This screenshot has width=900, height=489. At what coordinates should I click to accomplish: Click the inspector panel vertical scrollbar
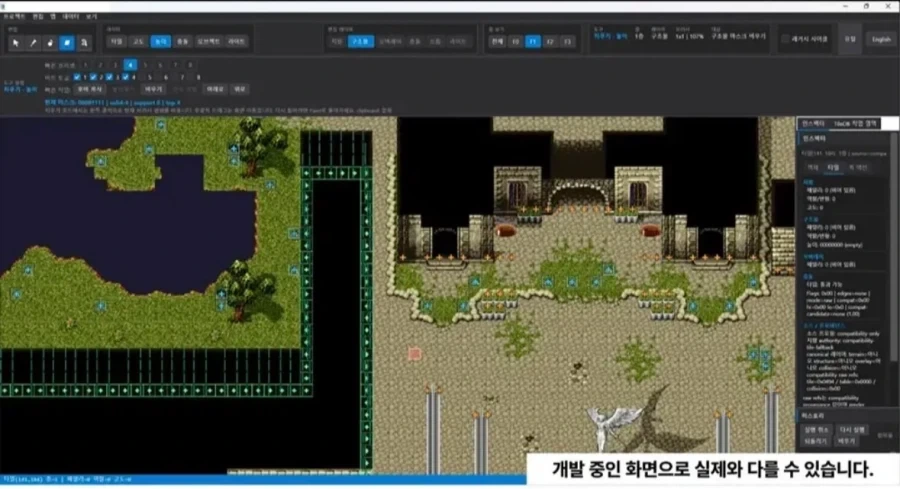coord(894,247)
